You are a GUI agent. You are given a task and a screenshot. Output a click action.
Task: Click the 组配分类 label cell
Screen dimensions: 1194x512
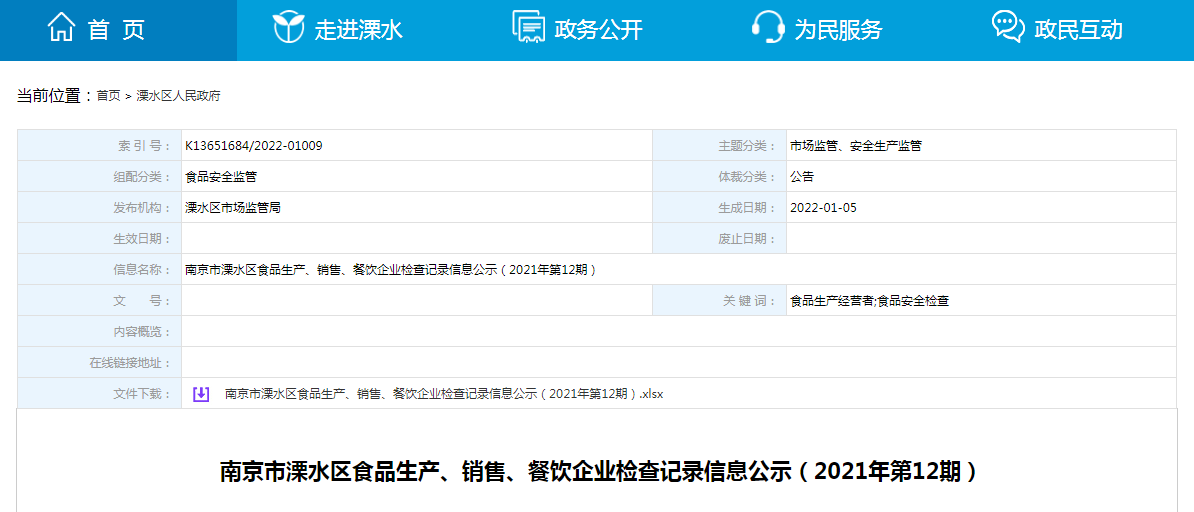pos(100,177)
